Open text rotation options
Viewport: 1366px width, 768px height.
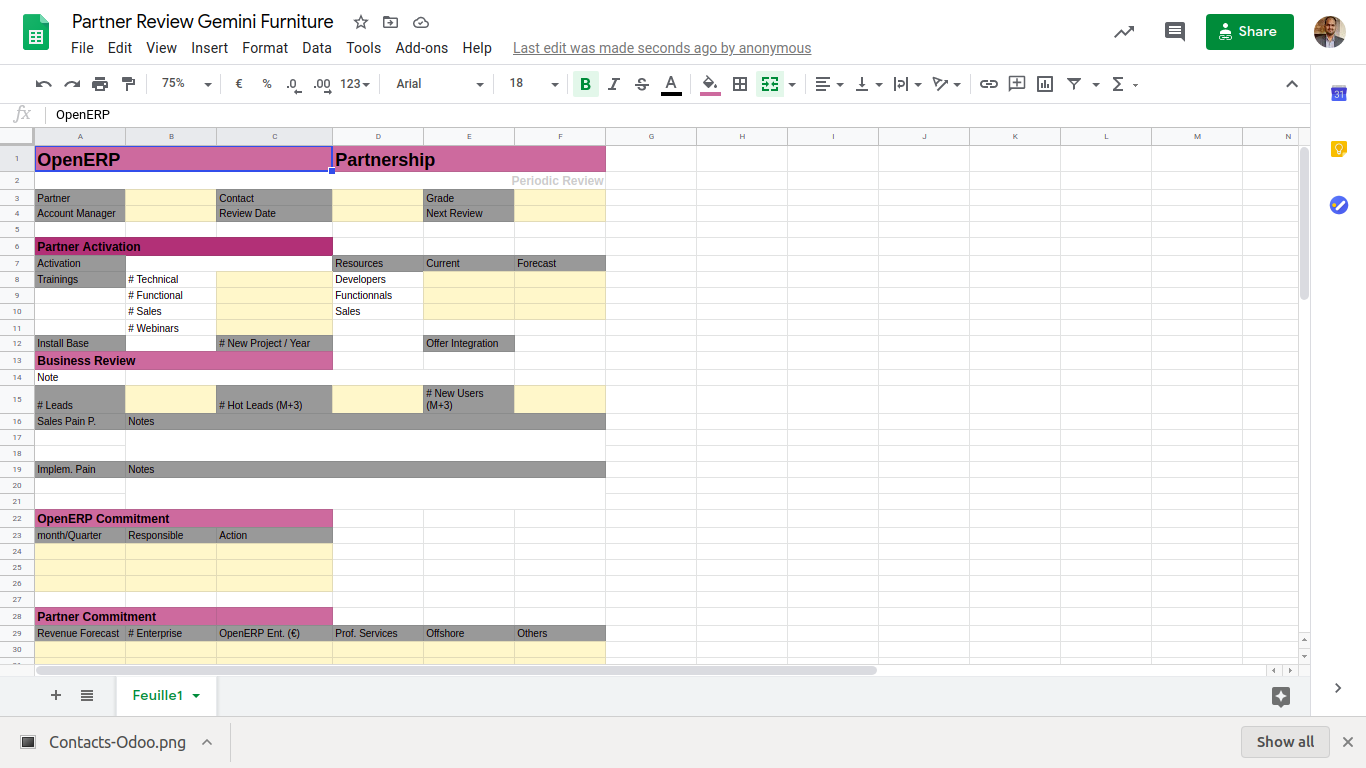coord(946,84)
